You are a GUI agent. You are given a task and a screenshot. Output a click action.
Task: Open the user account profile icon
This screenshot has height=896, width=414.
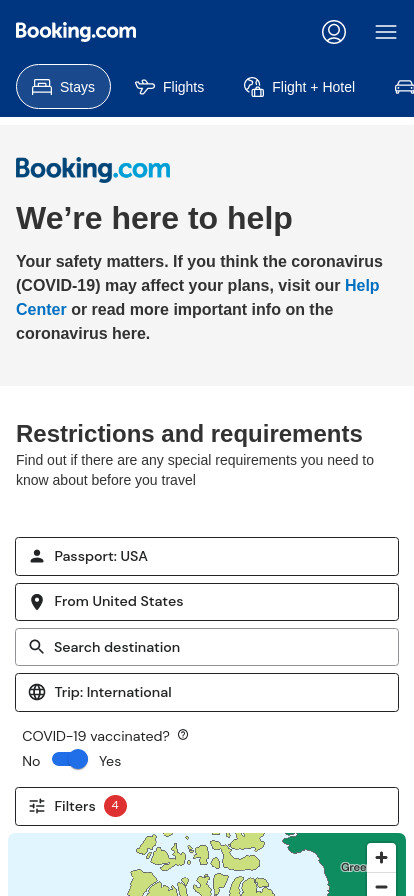click(334, 32)
